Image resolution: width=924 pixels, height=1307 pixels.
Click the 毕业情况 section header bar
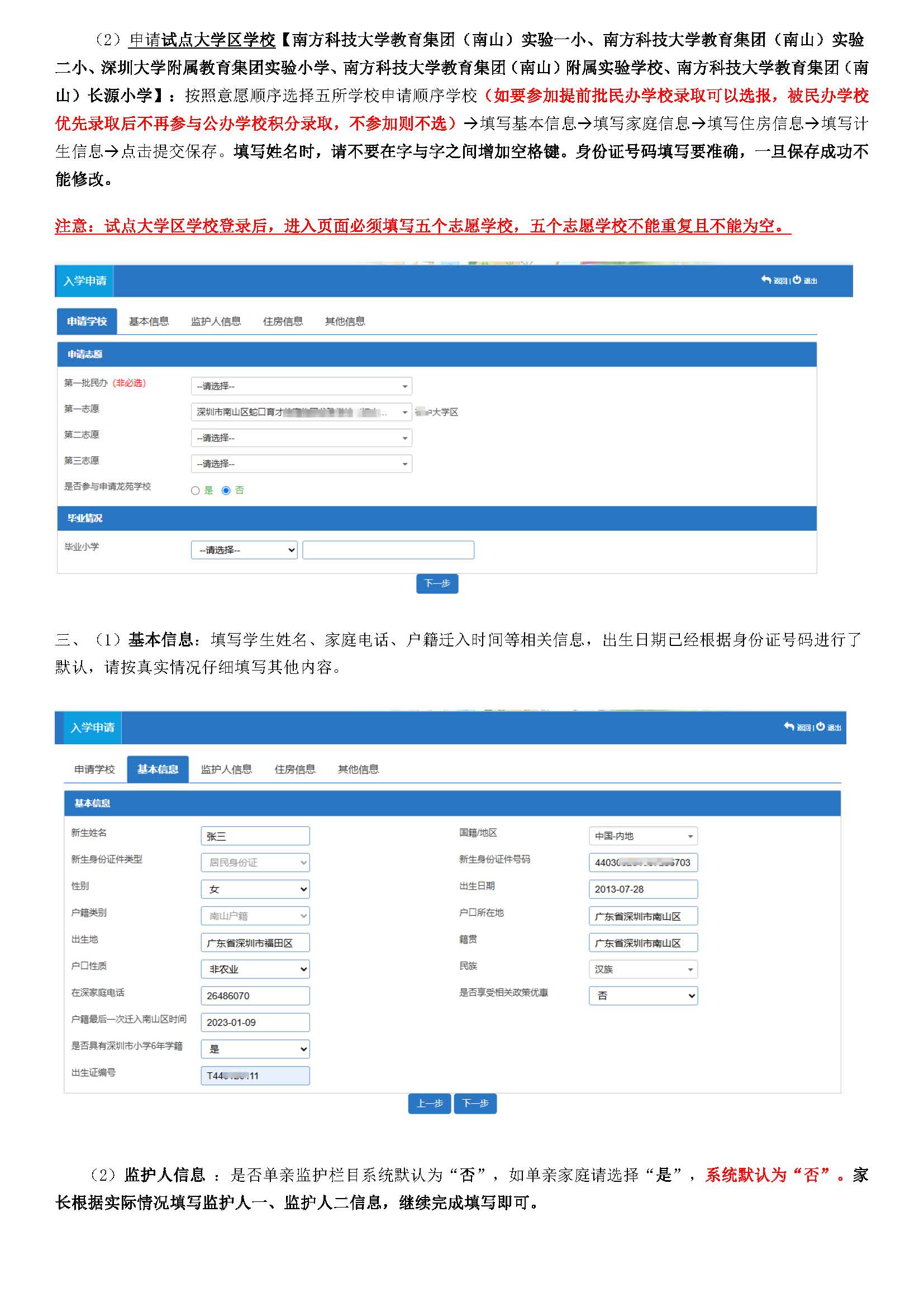pos(437,518)
